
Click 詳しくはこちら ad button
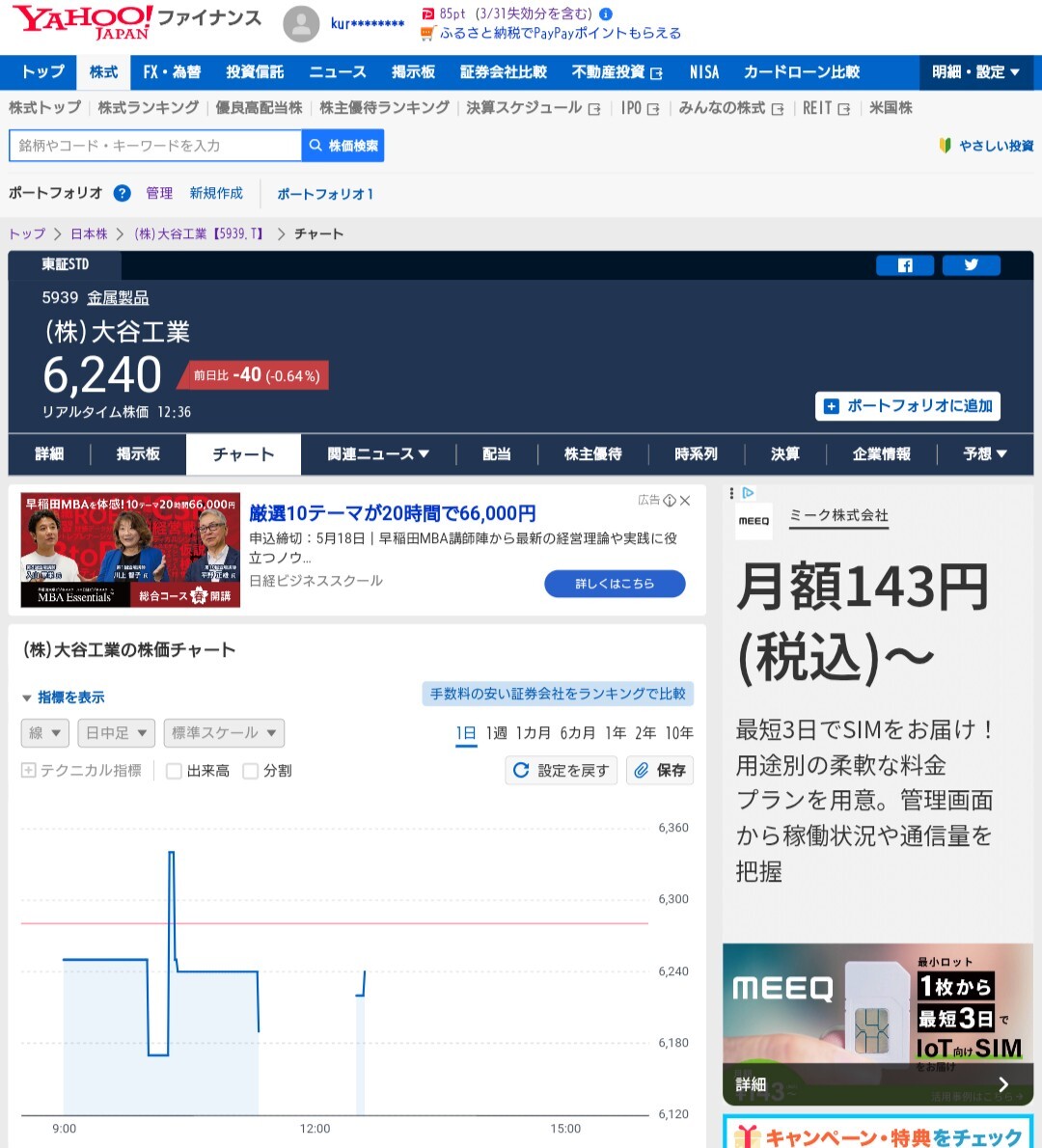pyautogui.click(x=616, y=584)
